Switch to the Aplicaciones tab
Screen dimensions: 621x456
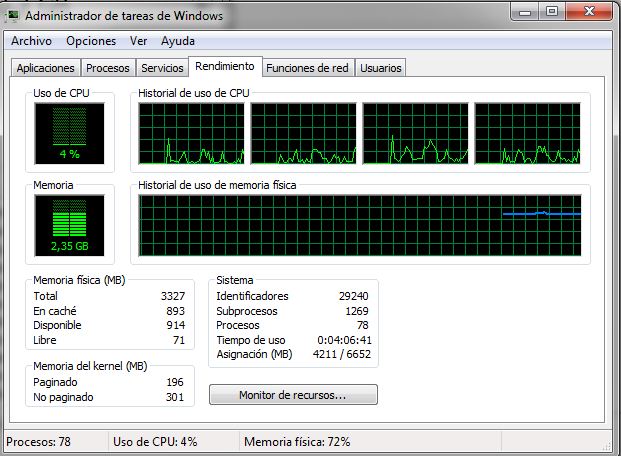[x=46, y=68]
